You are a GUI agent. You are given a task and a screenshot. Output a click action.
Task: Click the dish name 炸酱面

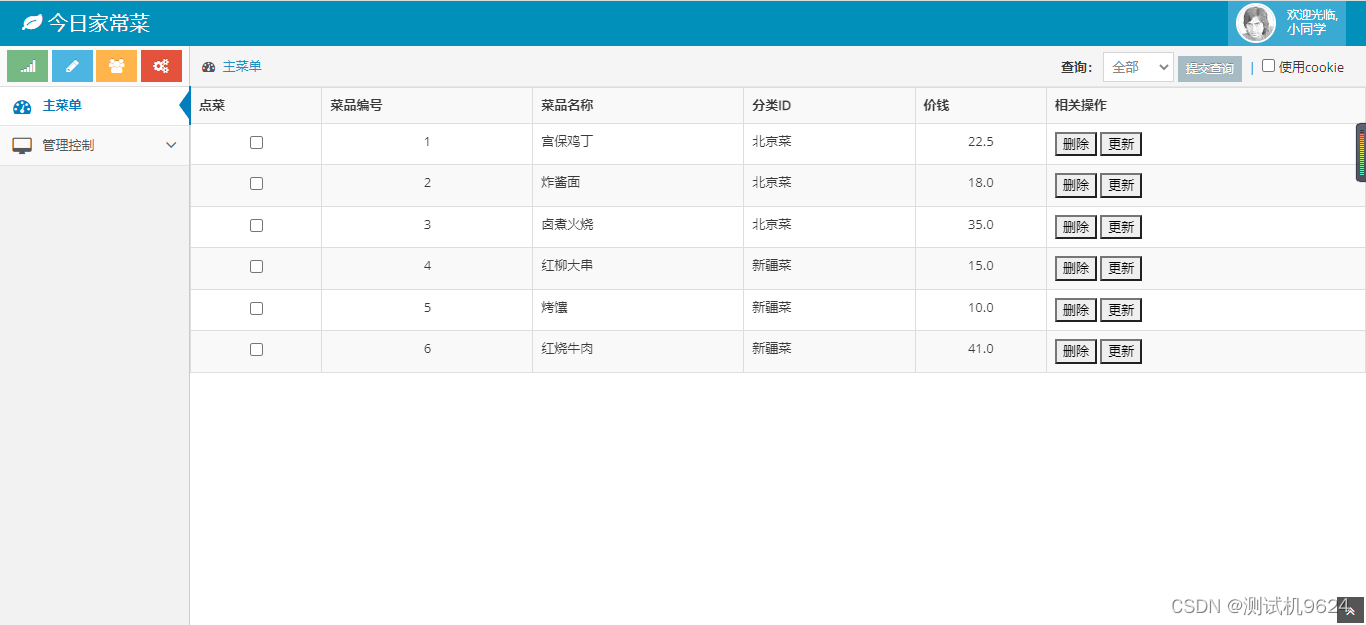click(561, 183)
